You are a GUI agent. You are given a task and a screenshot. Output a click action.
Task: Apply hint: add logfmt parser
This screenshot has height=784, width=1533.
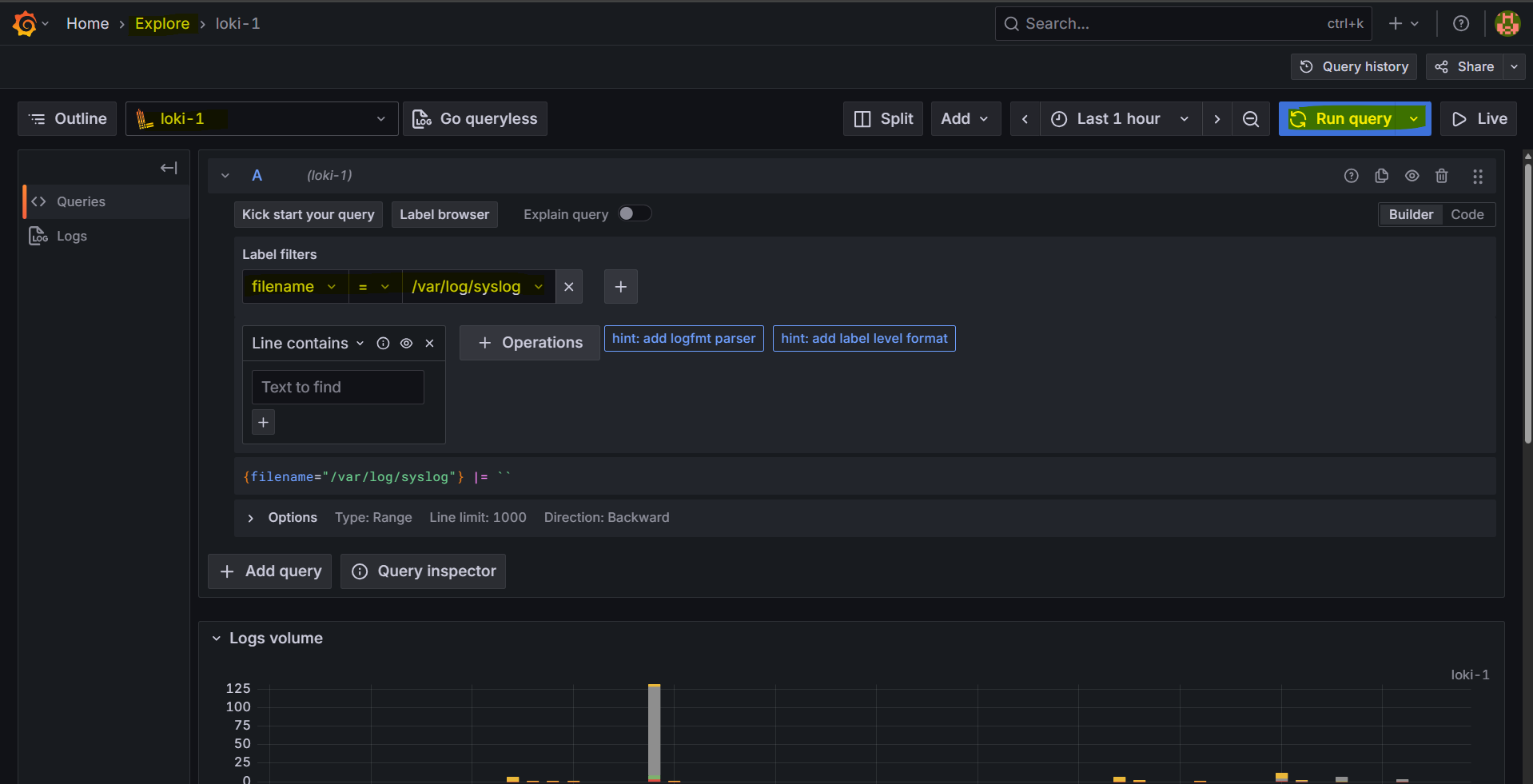click(x=684, y=339)
